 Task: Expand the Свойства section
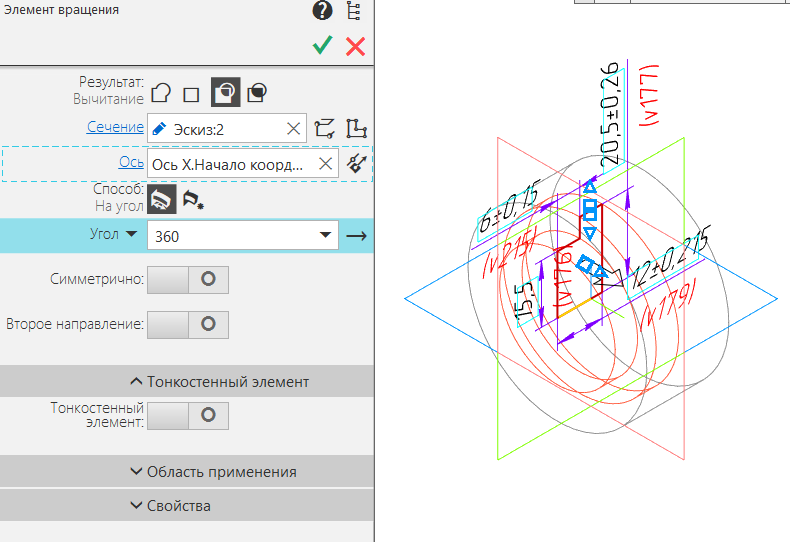tap(187, 505)
